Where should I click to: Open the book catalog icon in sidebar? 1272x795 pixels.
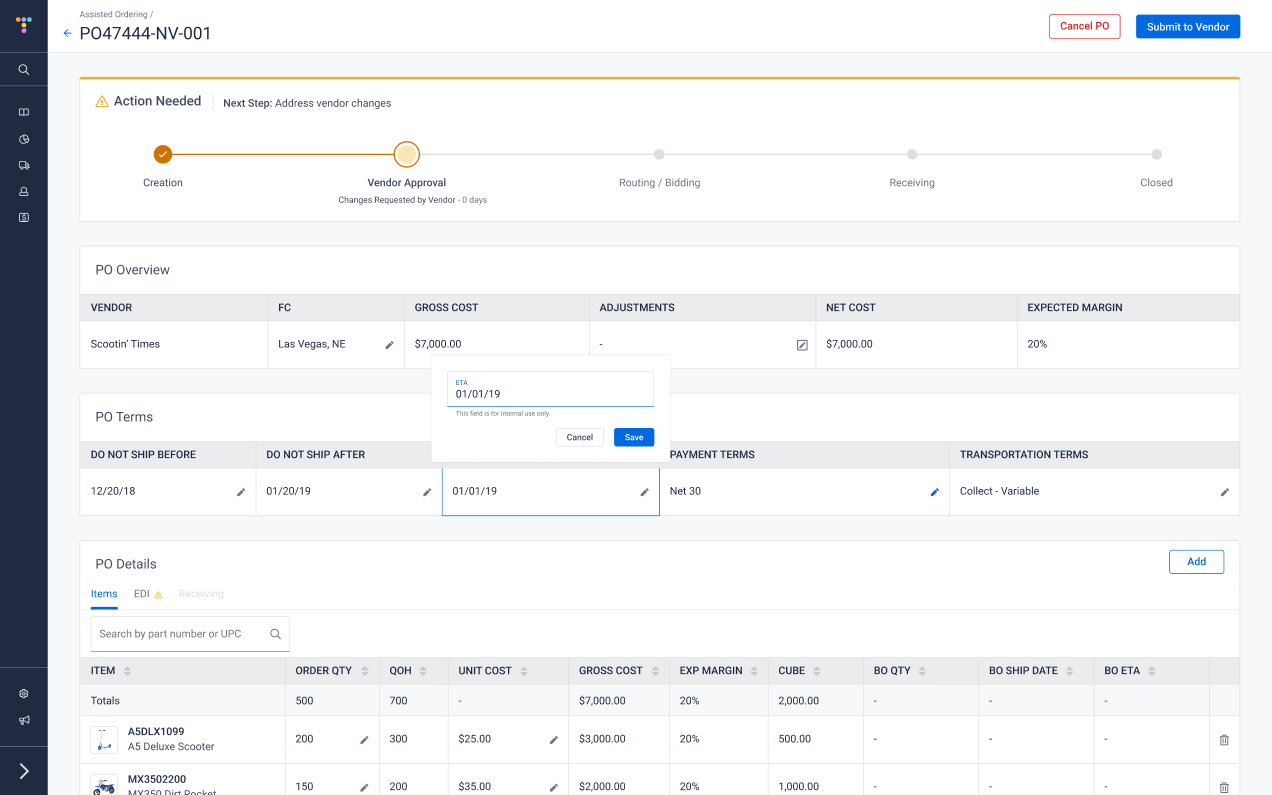pos(24,112)
